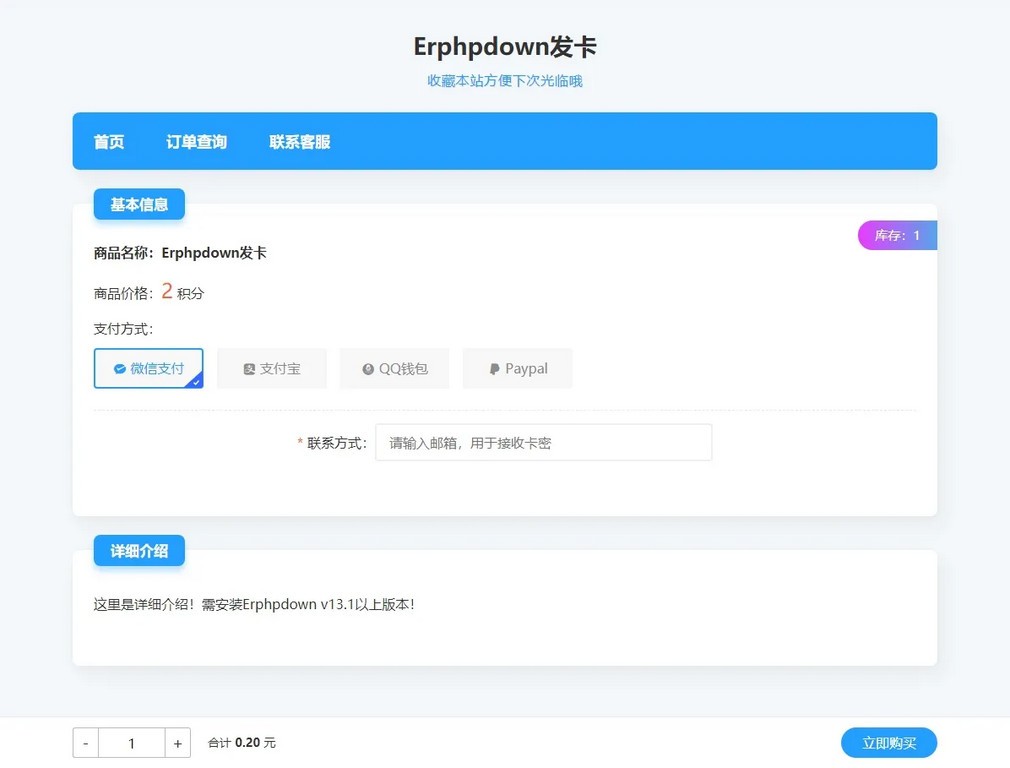Open the 订单查询 navigation item
Viewport: 1010px width, 768px height.
[196, 142]
